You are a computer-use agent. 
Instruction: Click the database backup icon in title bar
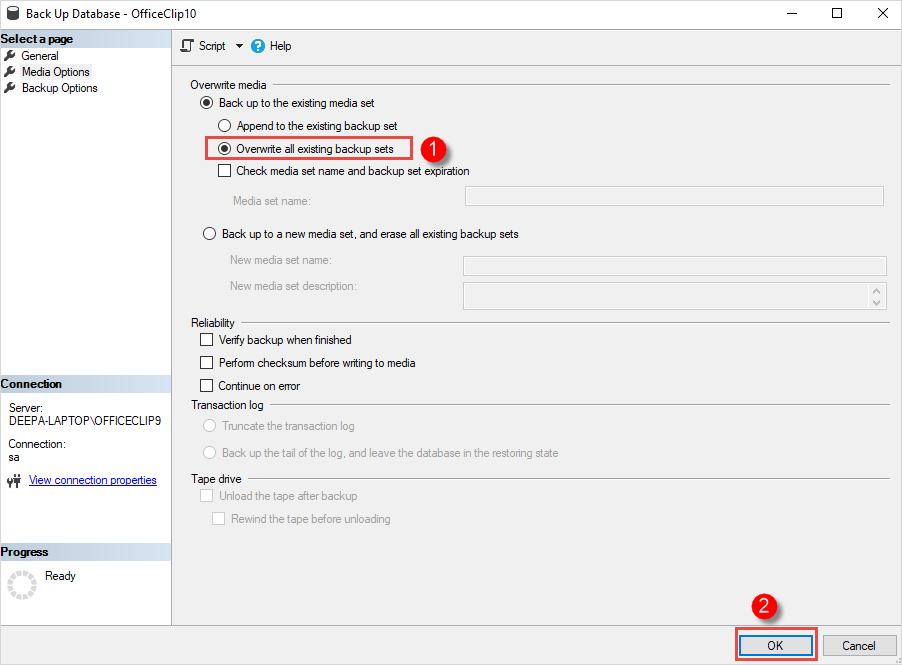12,13
